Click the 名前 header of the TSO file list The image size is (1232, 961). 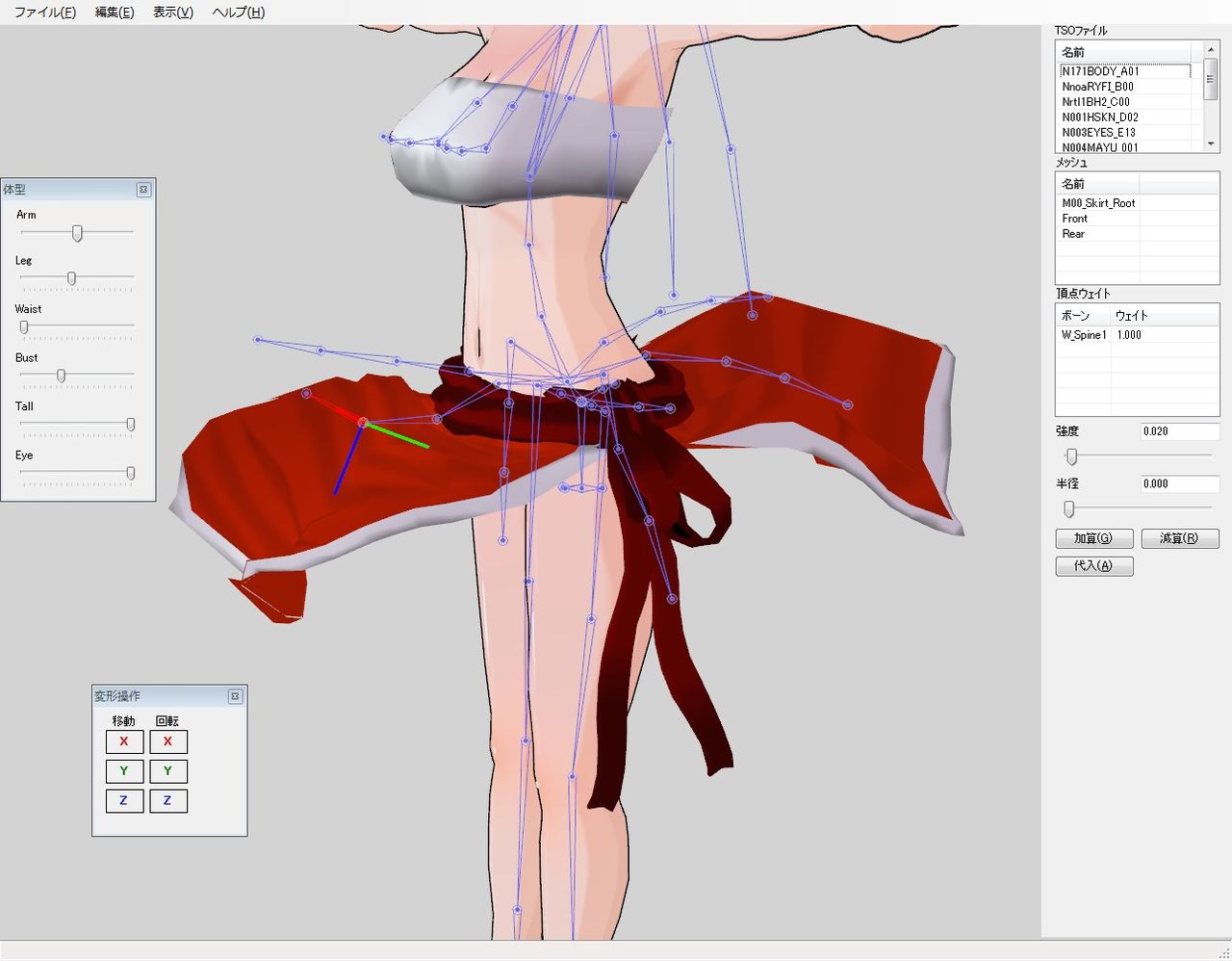coord(1124,52)
